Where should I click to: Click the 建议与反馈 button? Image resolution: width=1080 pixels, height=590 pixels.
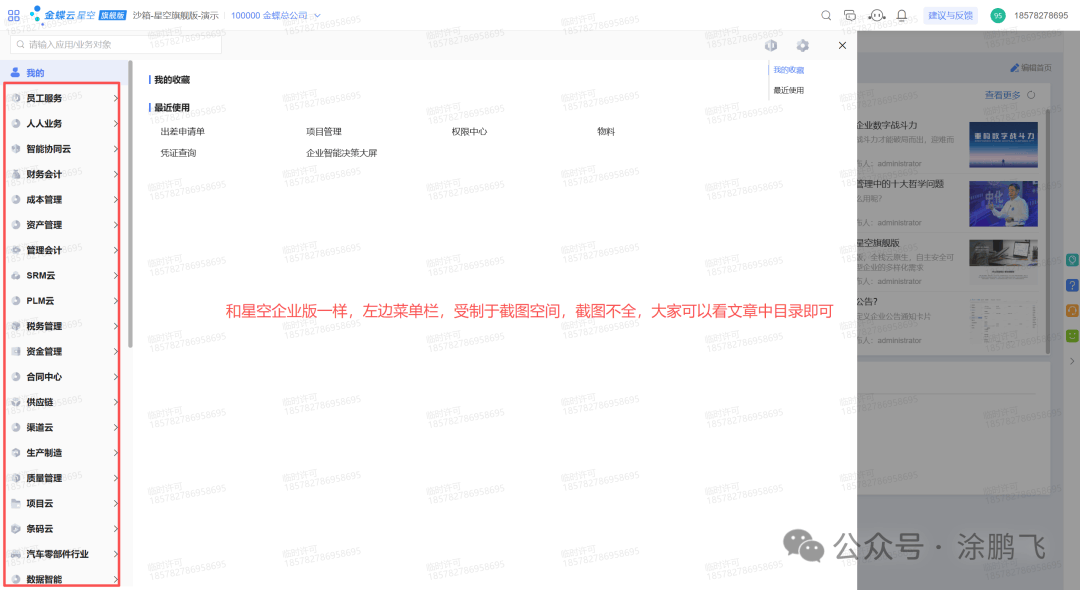point(950,15)
